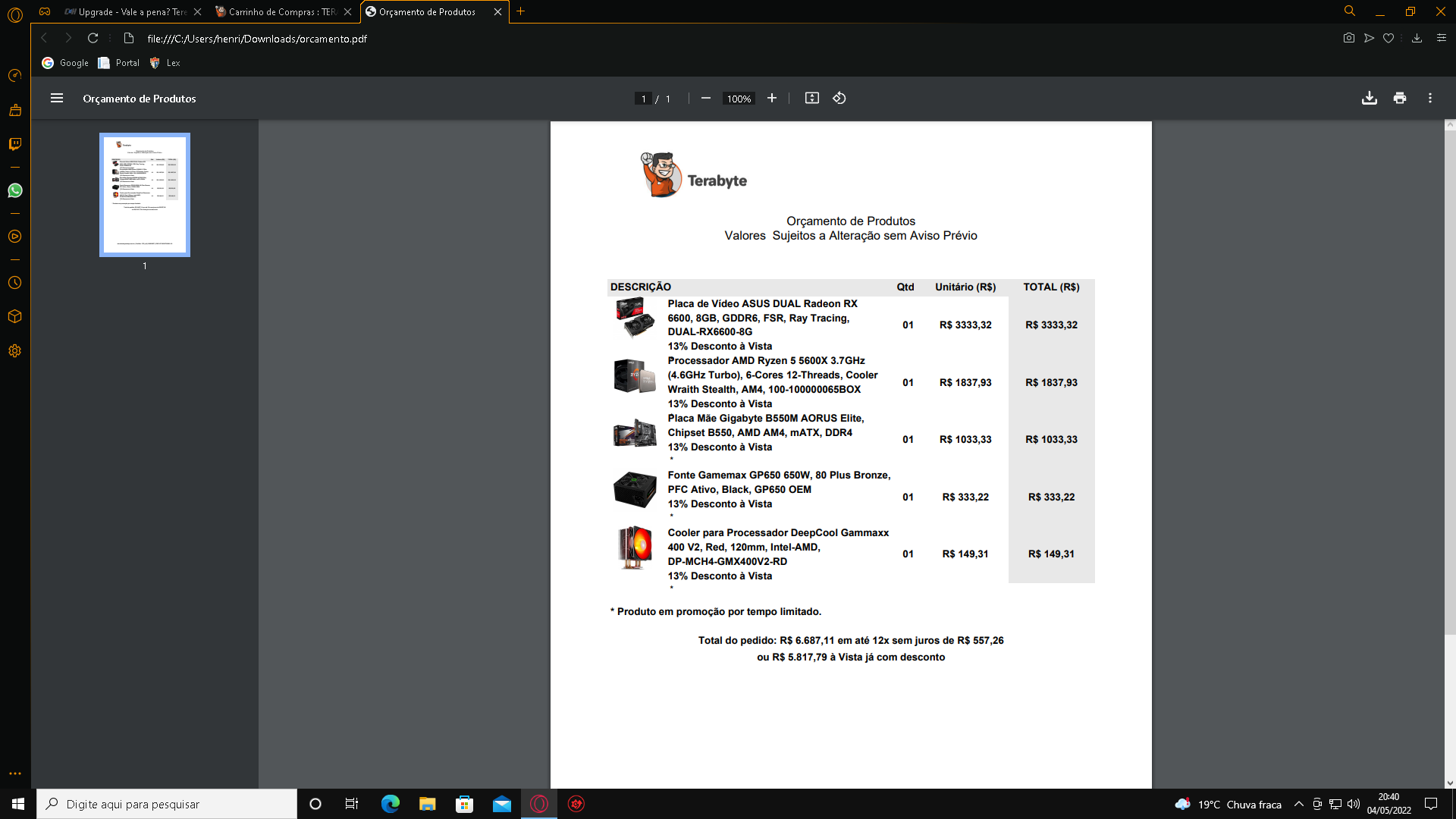Viewport: 1456px width, 819px height.
Task: Open weather widget 19°C Chuva fraca
Action: pos(1228,805)
